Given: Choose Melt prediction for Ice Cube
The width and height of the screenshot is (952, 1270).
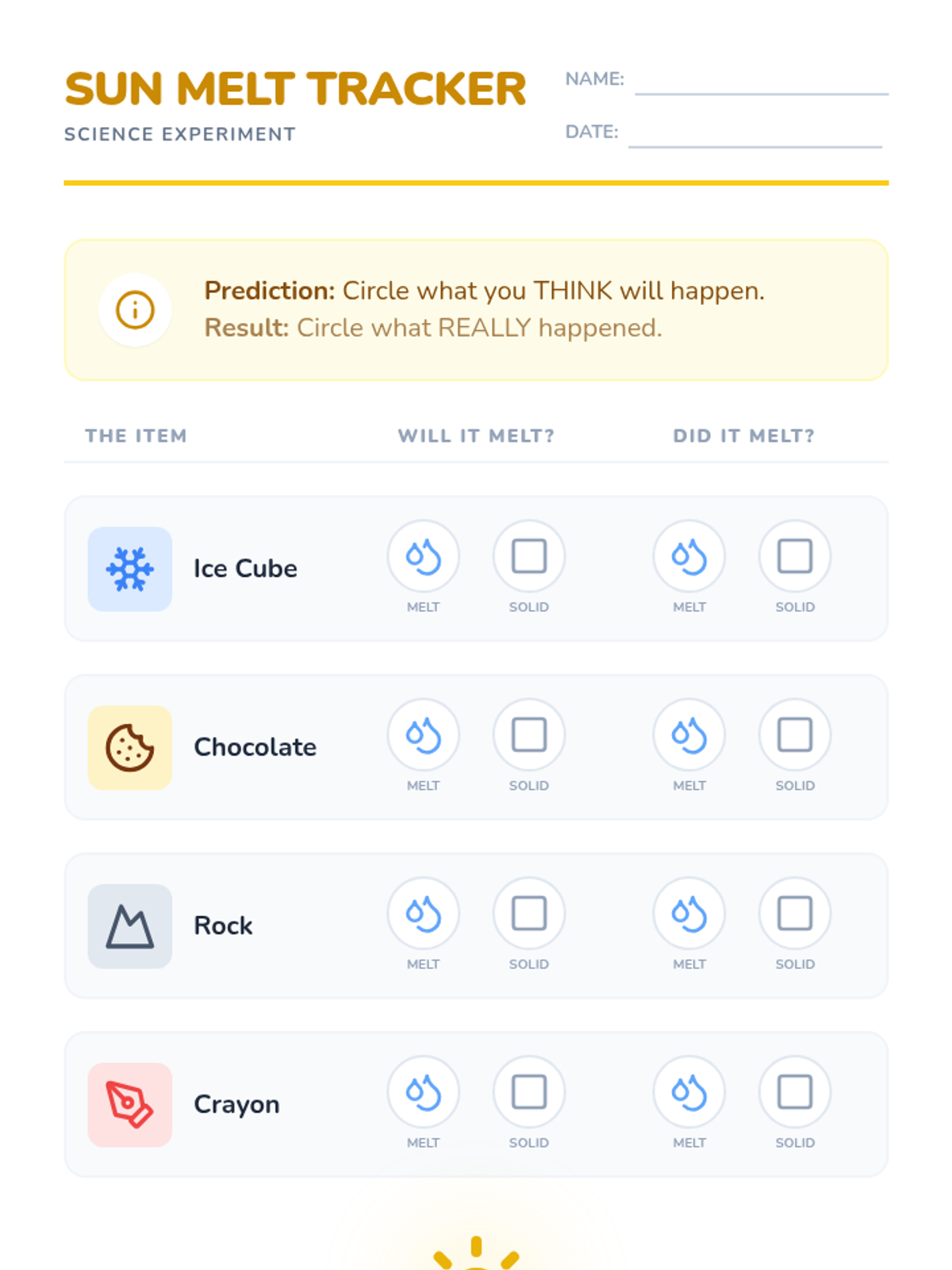Looking at the screenshot, I should [x=424, y=556].
